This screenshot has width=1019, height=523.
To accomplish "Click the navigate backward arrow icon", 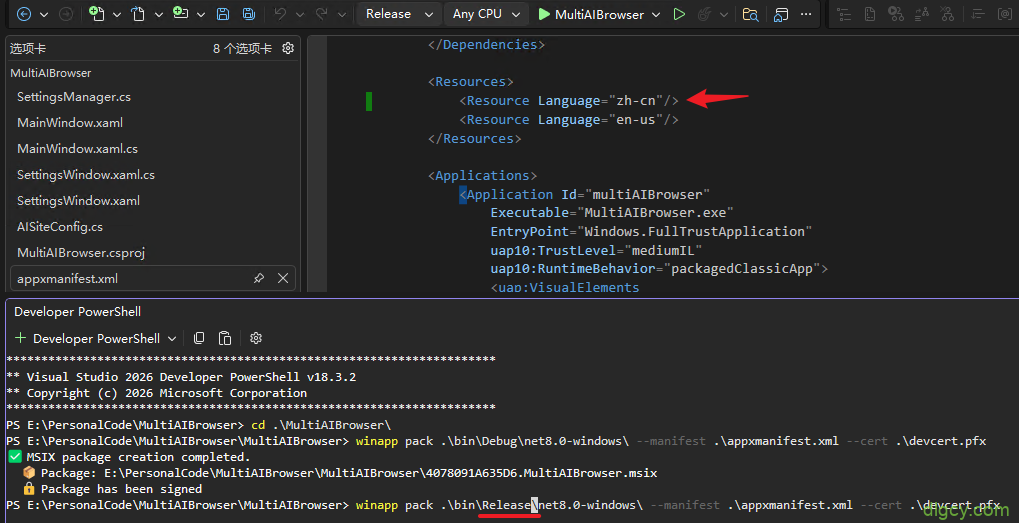I will tap(24, 14).
